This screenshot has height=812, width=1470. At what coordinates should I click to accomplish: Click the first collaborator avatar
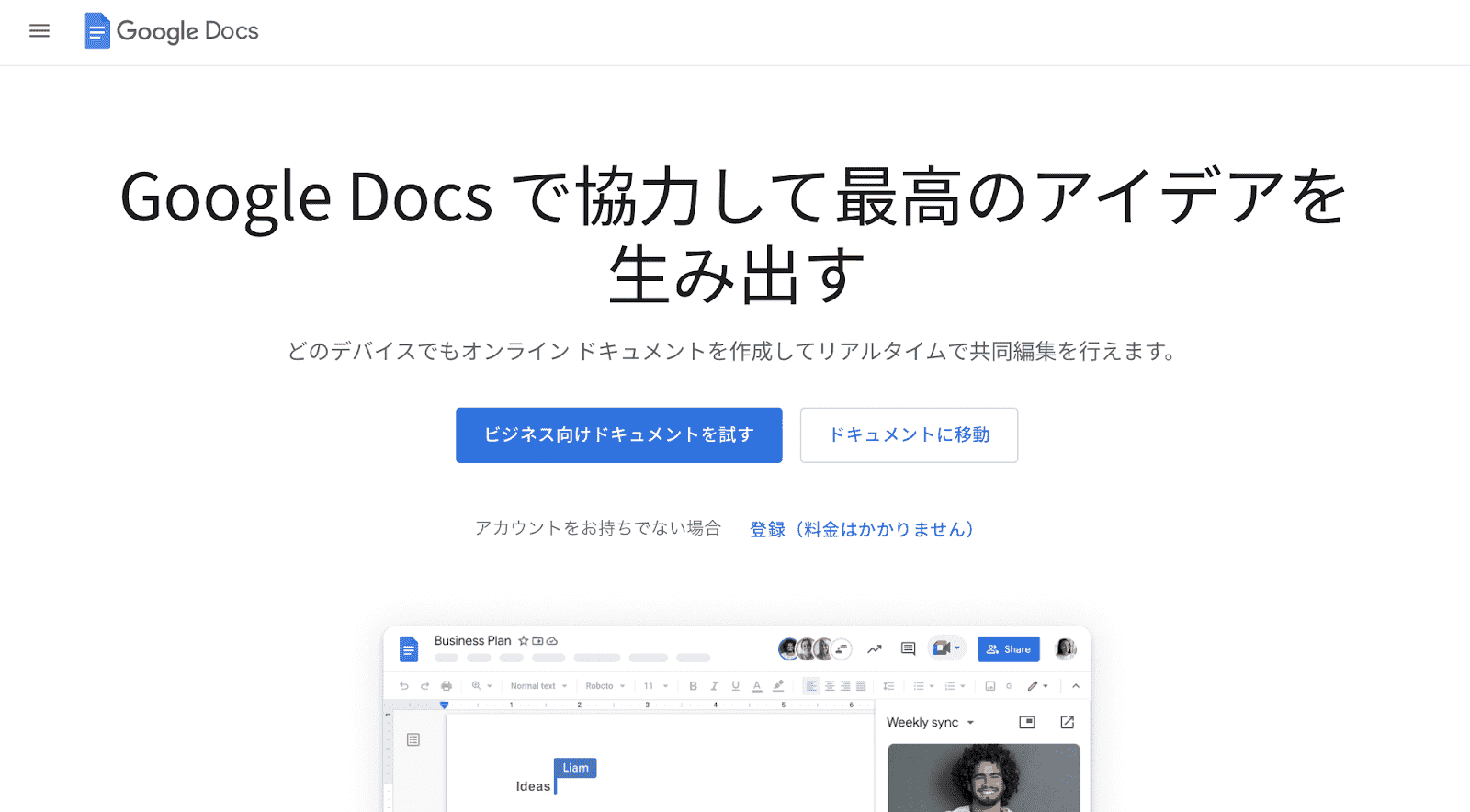[x=788, y=649]
